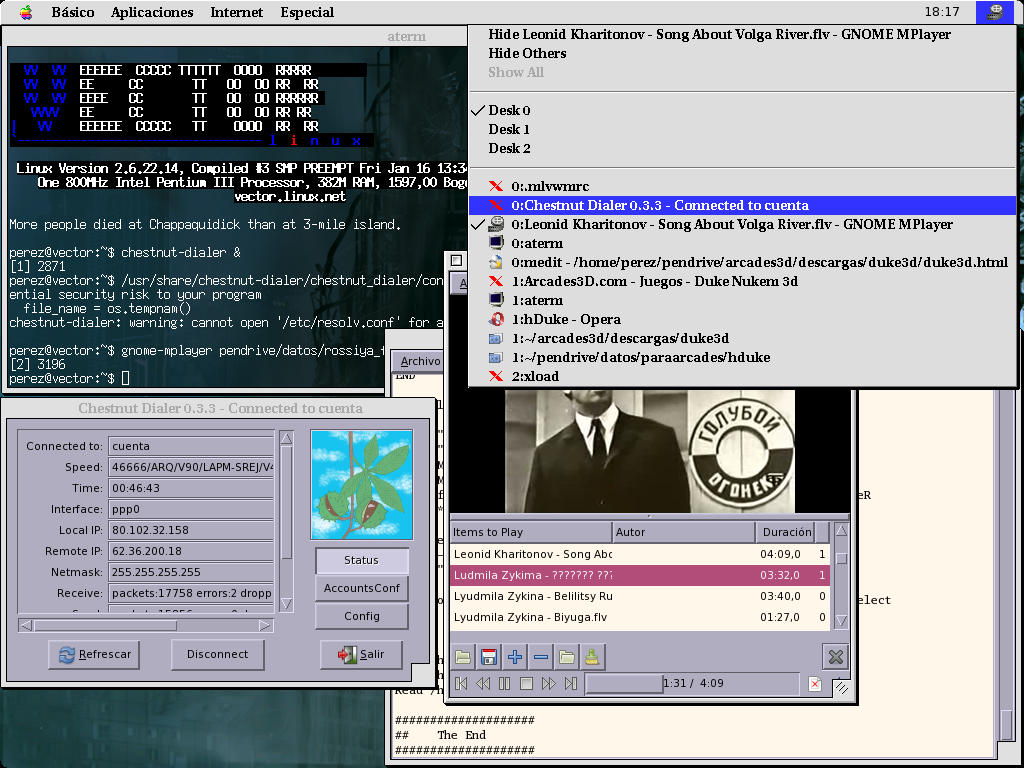Viewport: 1024px width, 768px height.
Task: Click the medit icon in window list
Action: tap(496, 262)
